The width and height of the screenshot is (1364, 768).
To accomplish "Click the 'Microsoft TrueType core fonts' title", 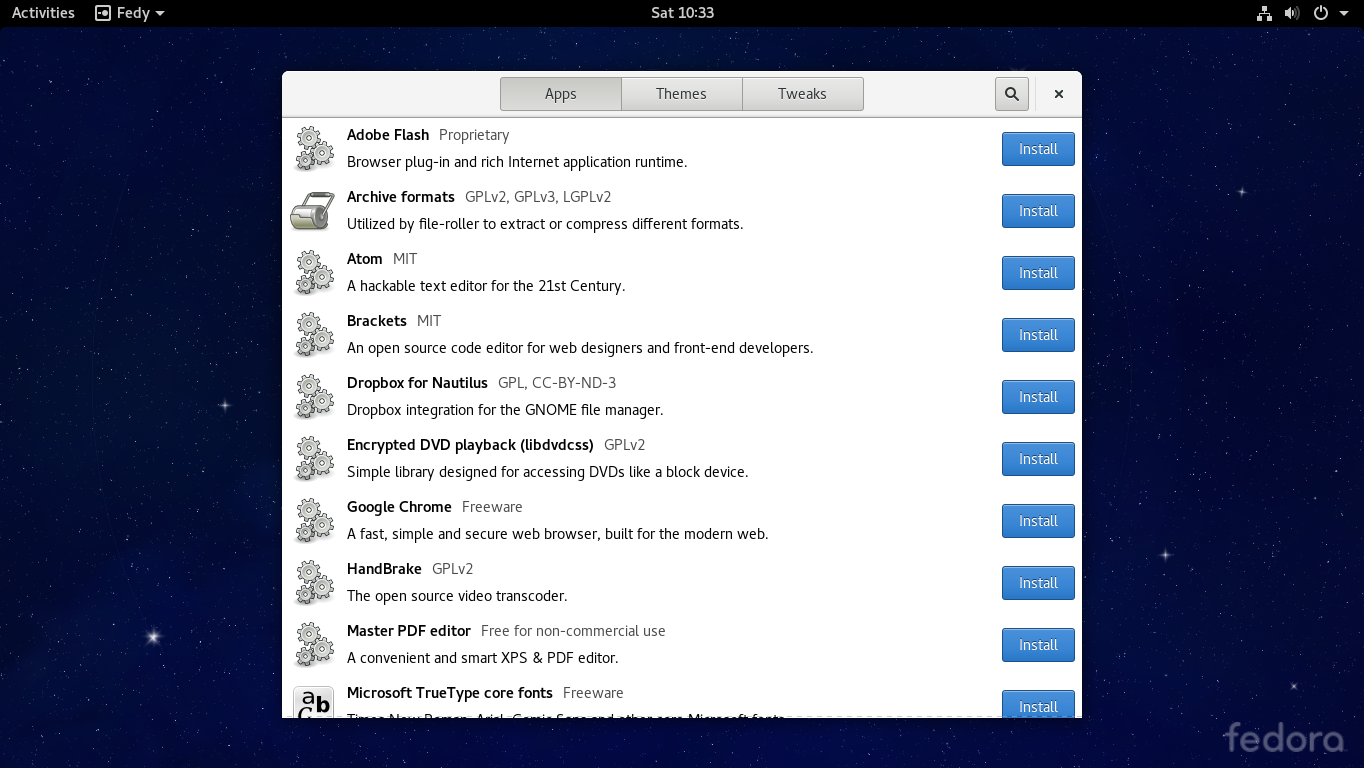I will click(x=450, y=693).
